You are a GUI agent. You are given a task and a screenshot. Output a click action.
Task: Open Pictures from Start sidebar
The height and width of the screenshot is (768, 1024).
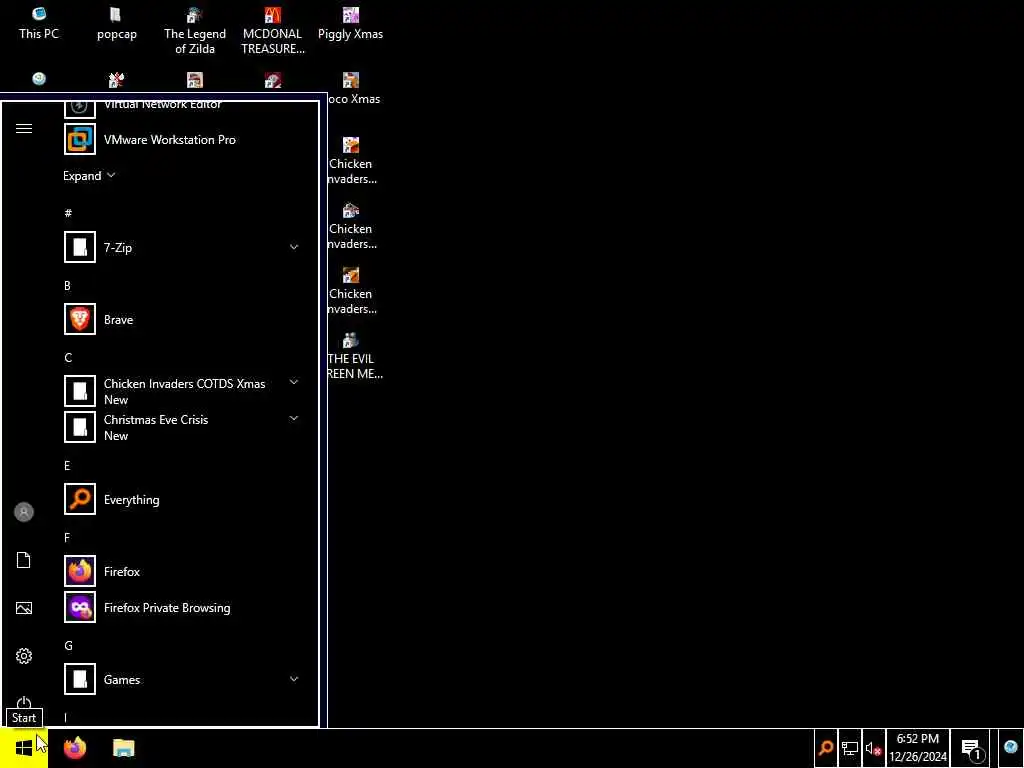click(x=24, y=608)
